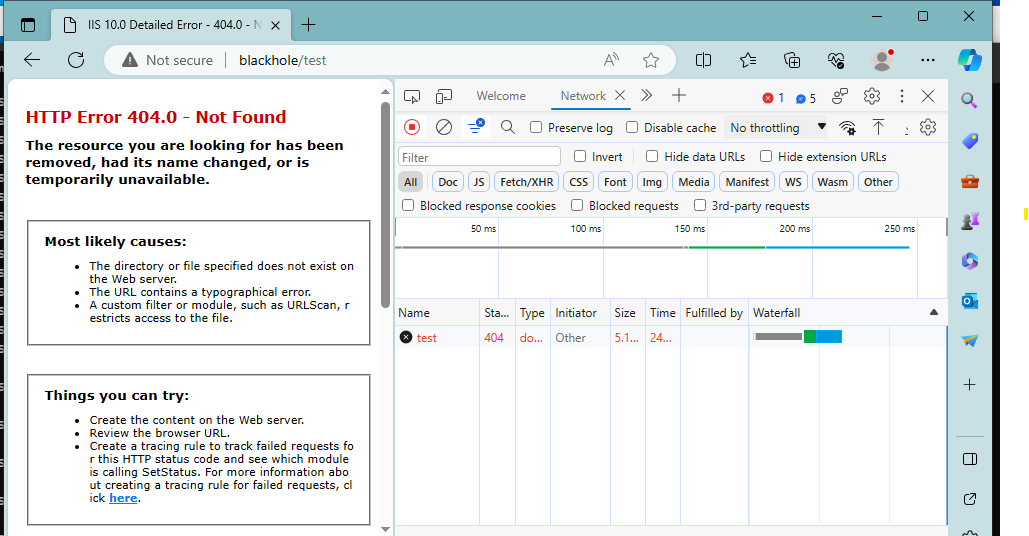Sort by the Status column header

coord(497,313)
